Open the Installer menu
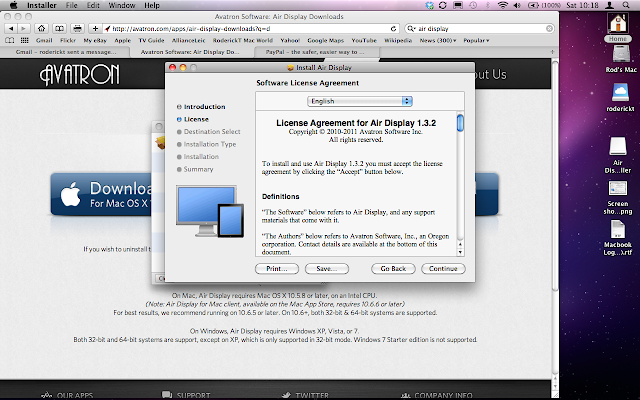This screenshot has height=400, width=640. click(42, 5)
